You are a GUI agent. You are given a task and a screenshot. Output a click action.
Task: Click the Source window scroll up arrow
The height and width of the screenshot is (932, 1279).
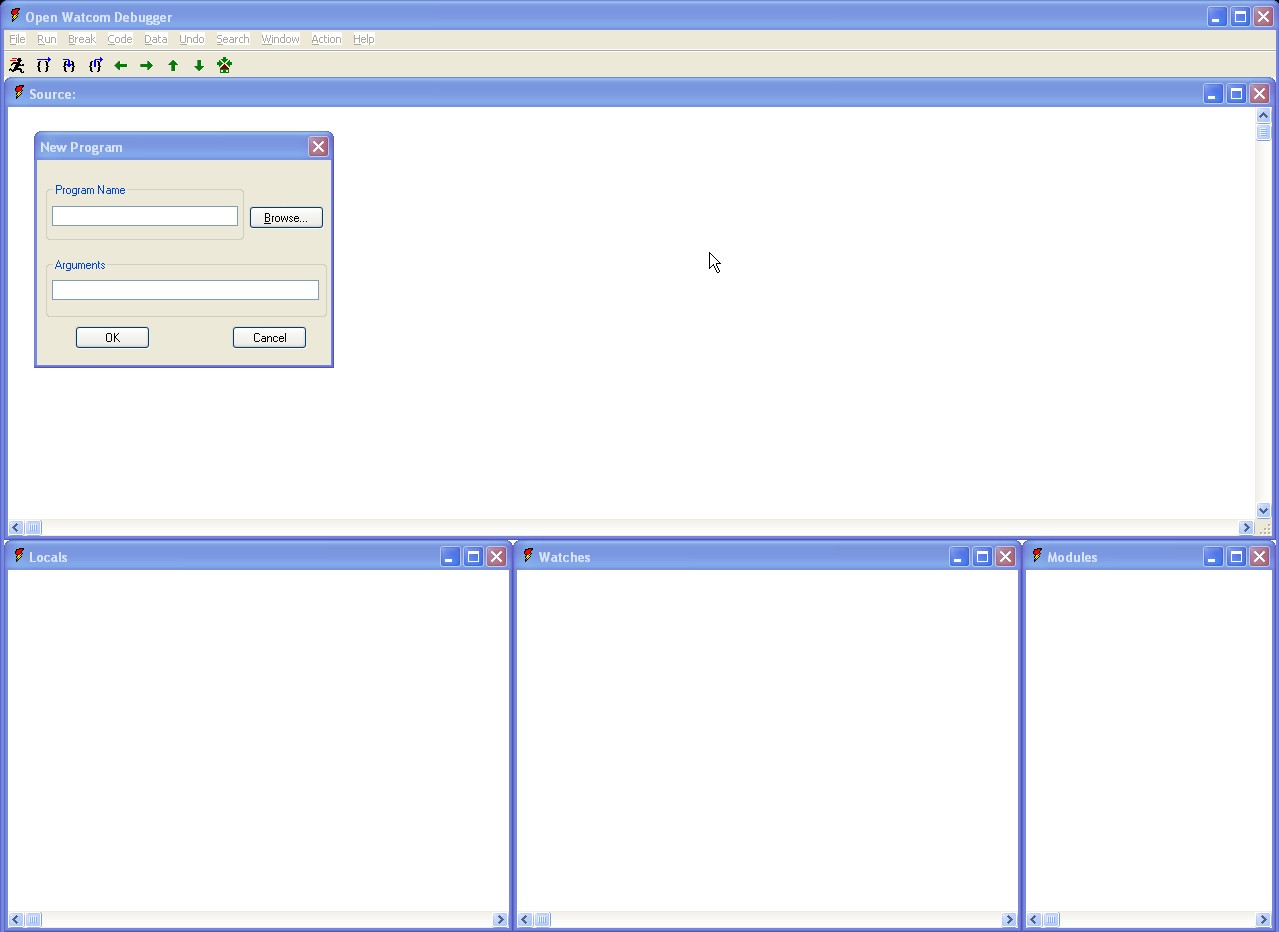click(1263, 115)
